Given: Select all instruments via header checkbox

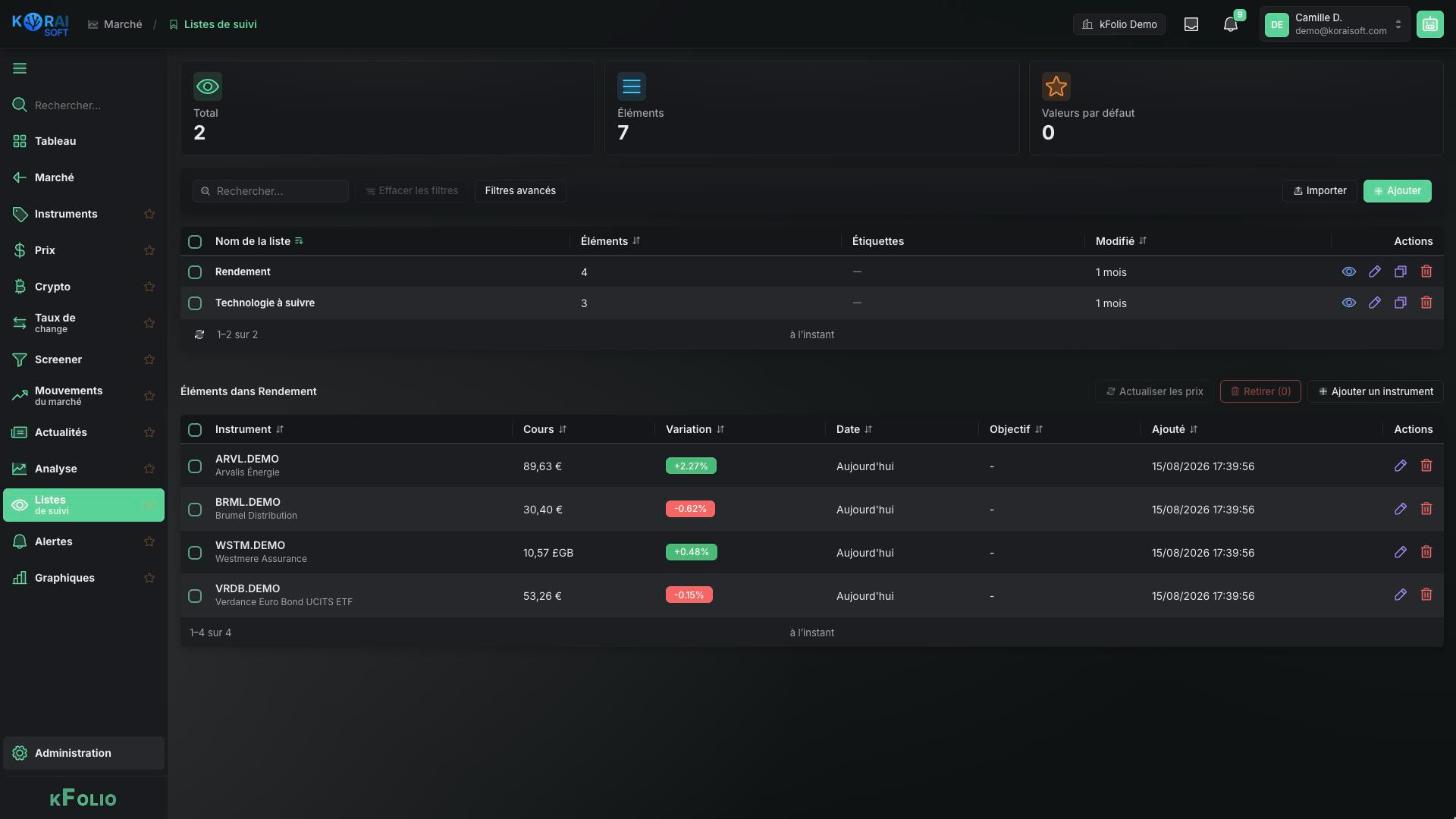Looking at the screenshot, I should coord(195,430).
